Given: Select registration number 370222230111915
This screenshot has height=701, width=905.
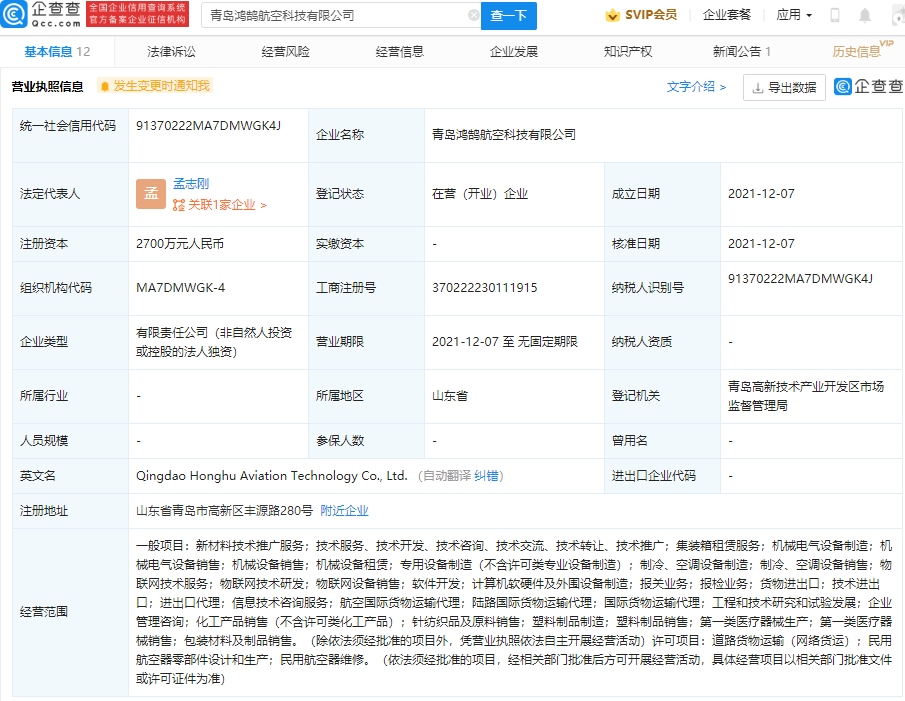Looking at the screenshot, I should (x=485, y=287).
